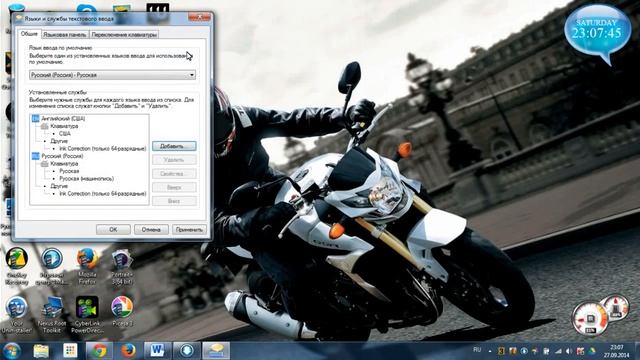
Task: Open the Переключение клавиатуры tab
Action: (x=124, y=35)
